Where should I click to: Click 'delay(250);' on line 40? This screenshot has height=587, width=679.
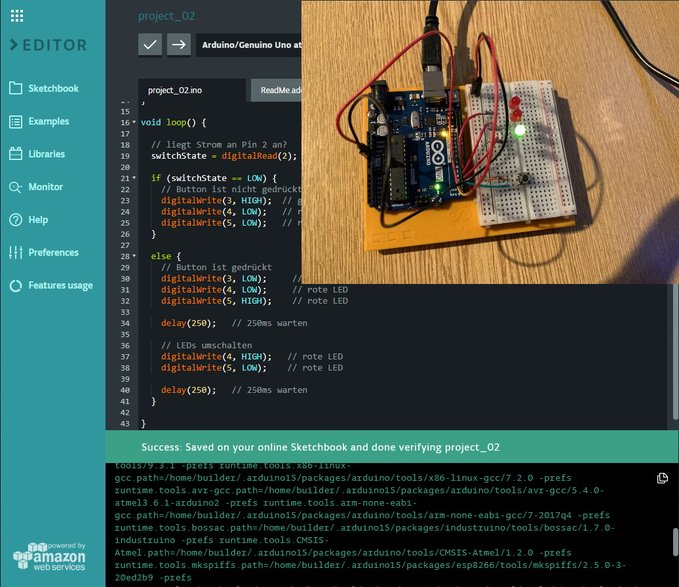(188, 390)
